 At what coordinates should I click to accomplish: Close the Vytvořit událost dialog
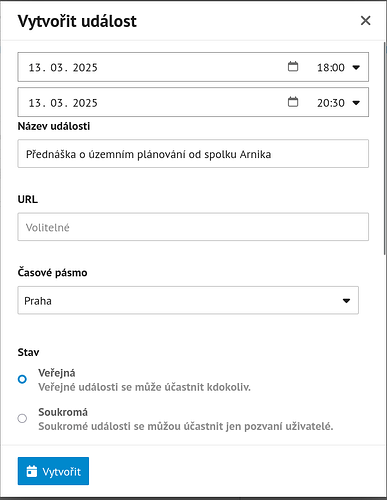[365, 21]
